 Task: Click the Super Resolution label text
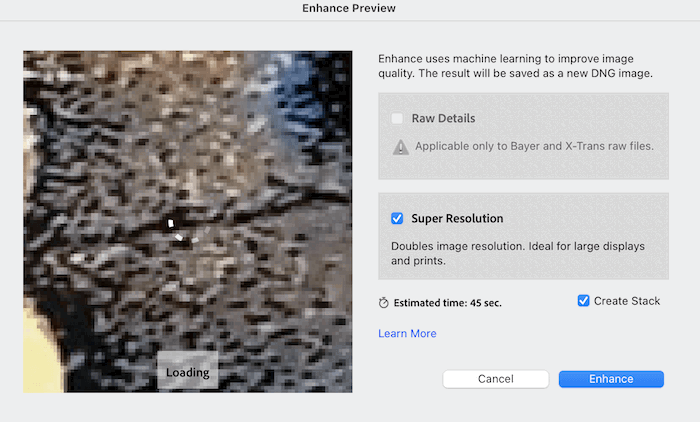(x=457, y=218)
